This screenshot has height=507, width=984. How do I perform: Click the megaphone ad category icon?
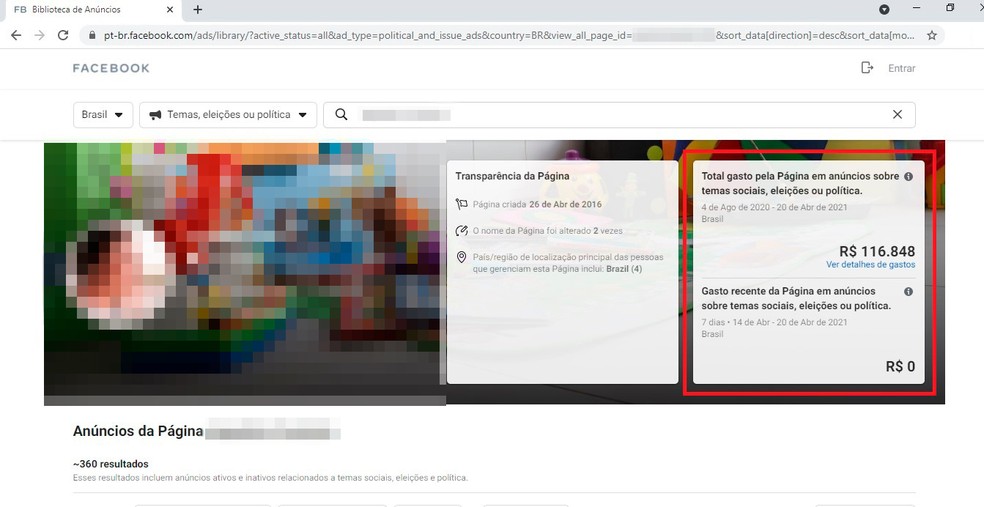155,115
